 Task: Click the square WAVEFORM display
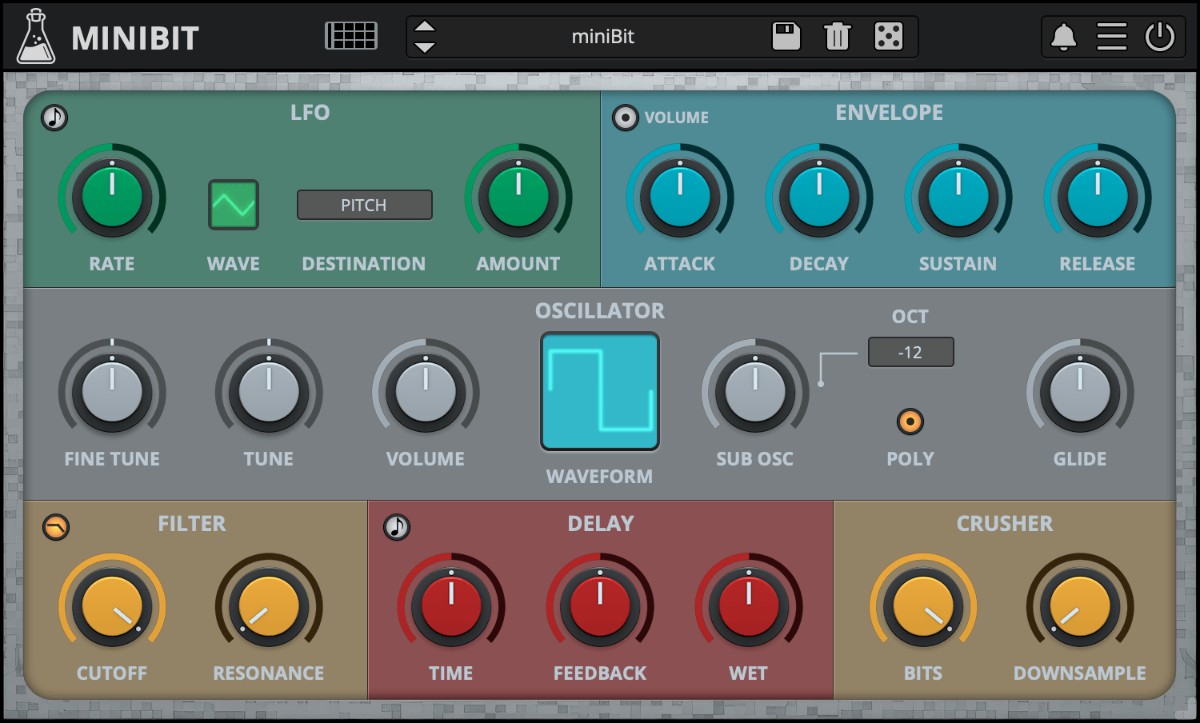tap(599, 391)
